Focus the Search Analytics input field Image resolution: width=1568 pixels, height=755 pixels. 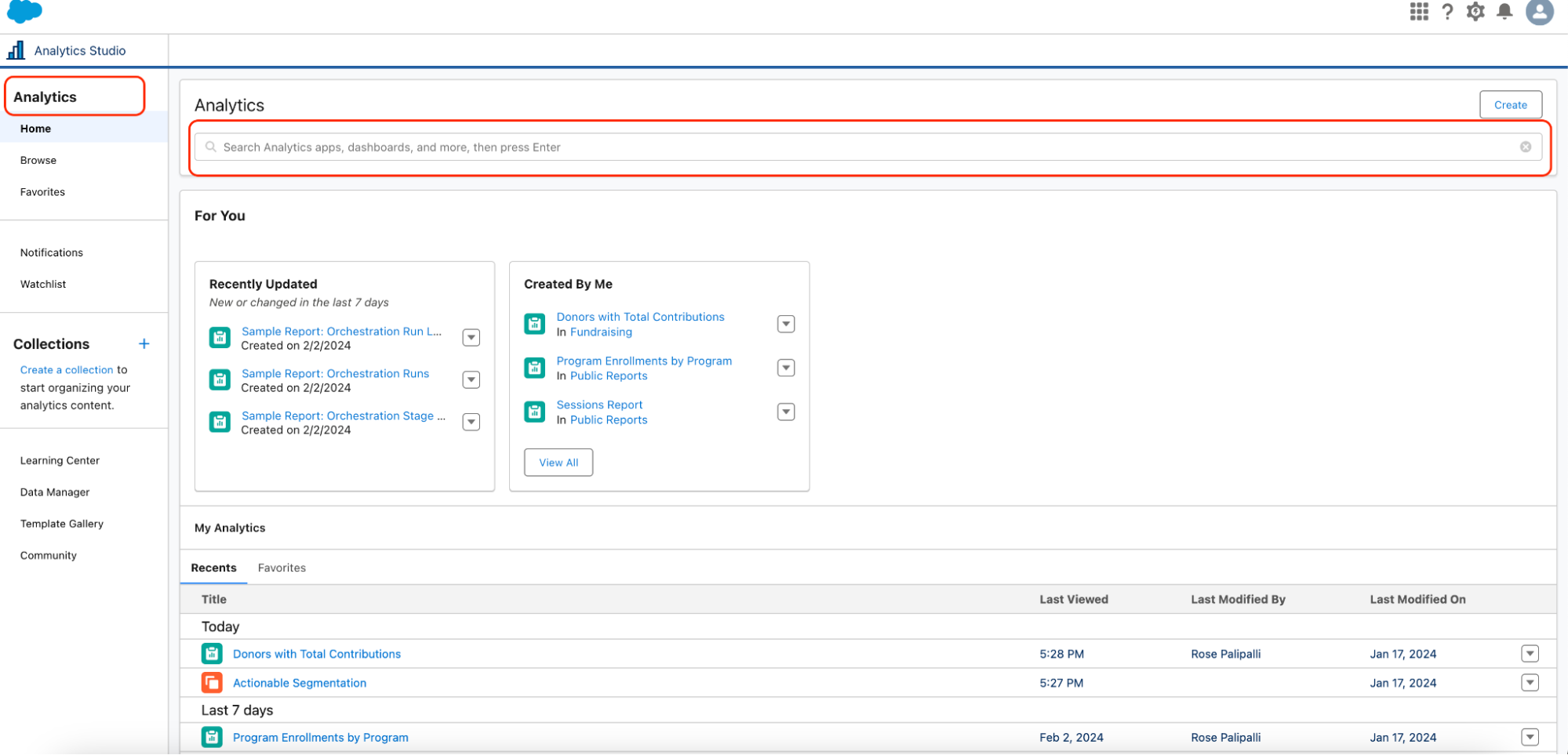point(863,147)
